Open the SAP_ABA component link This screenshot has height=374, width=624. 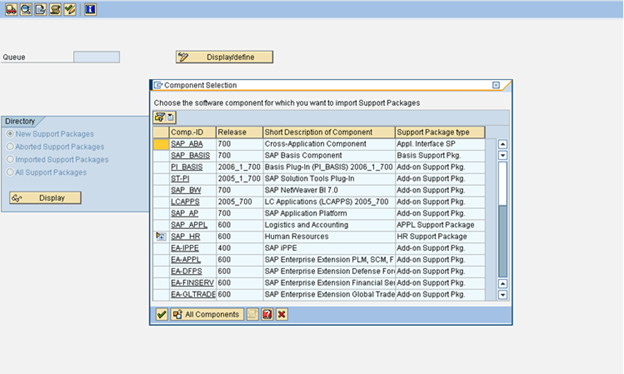coord(187,144)
